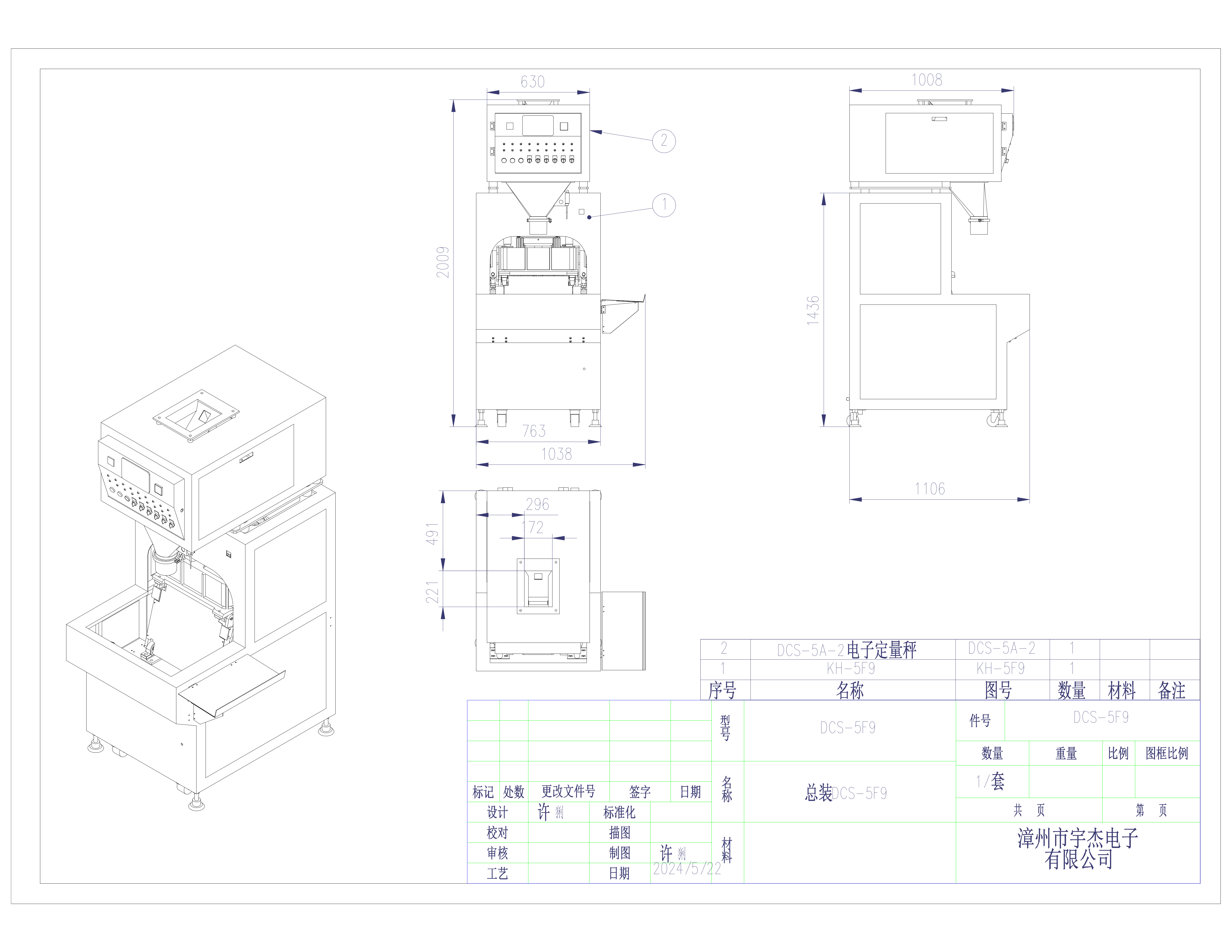Select the 处数 cell
The image size is (1232, 952).
tap(514, 792)
